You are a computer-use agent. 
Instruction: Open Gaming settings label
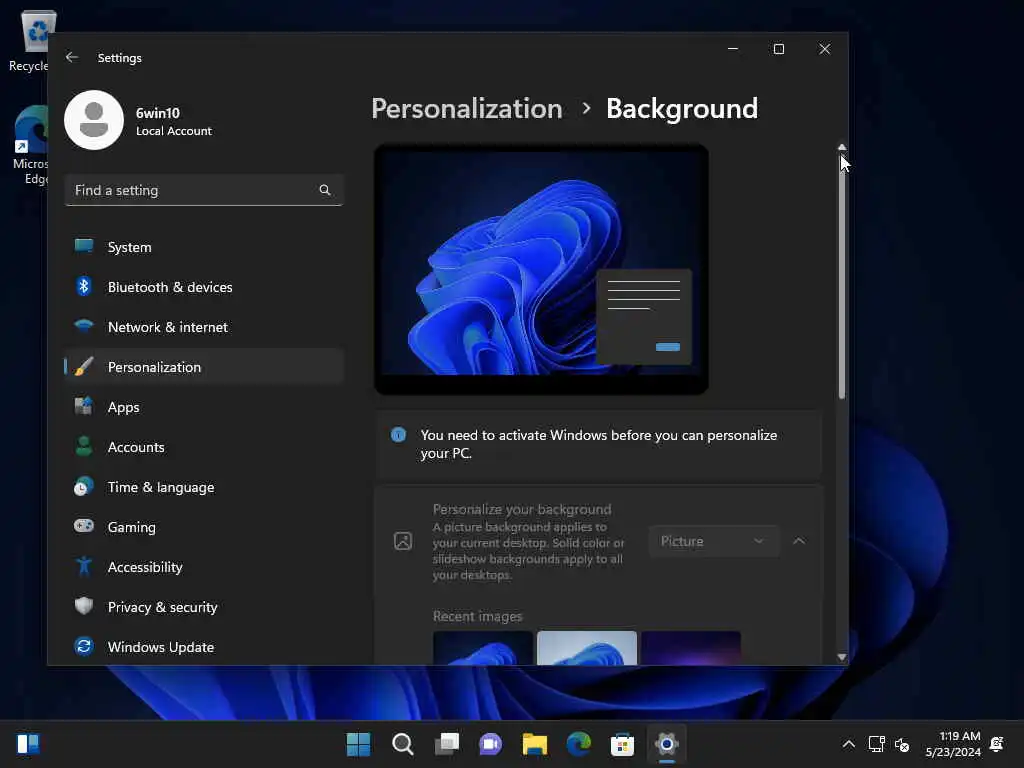pos(131,527)
